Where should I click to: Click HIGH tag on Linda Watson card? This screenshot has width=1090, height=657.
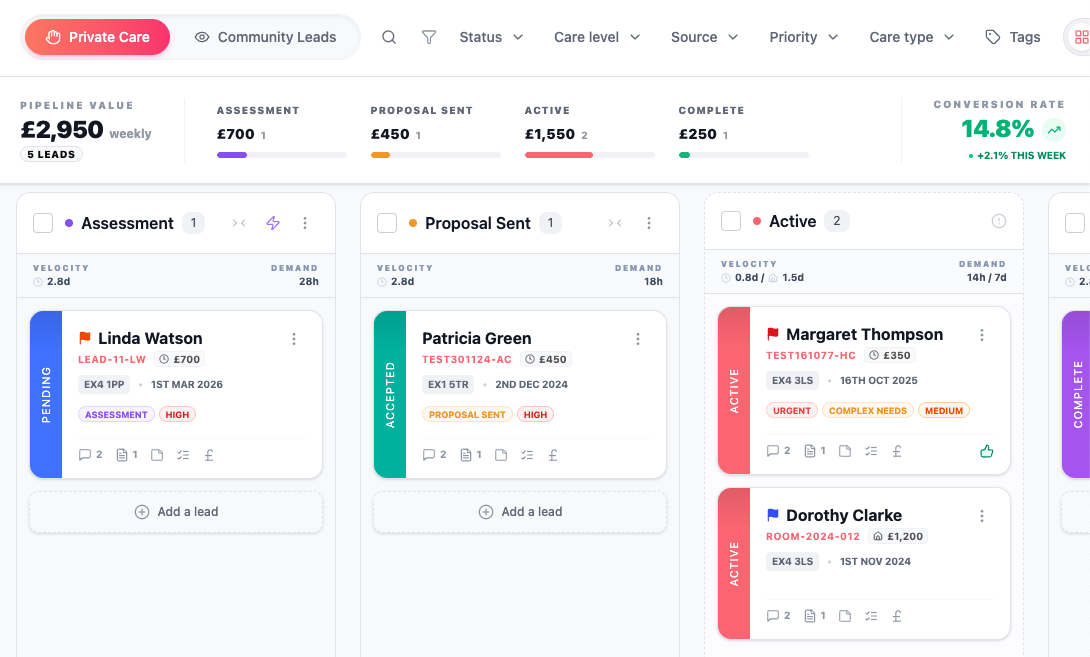177,414
